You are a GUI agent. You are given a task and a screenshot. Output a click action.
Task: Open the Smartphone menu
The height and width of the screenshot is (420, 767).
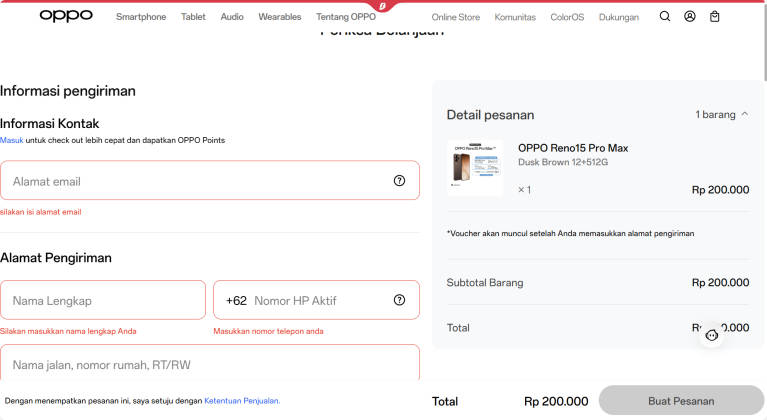(x=141, y=17)
